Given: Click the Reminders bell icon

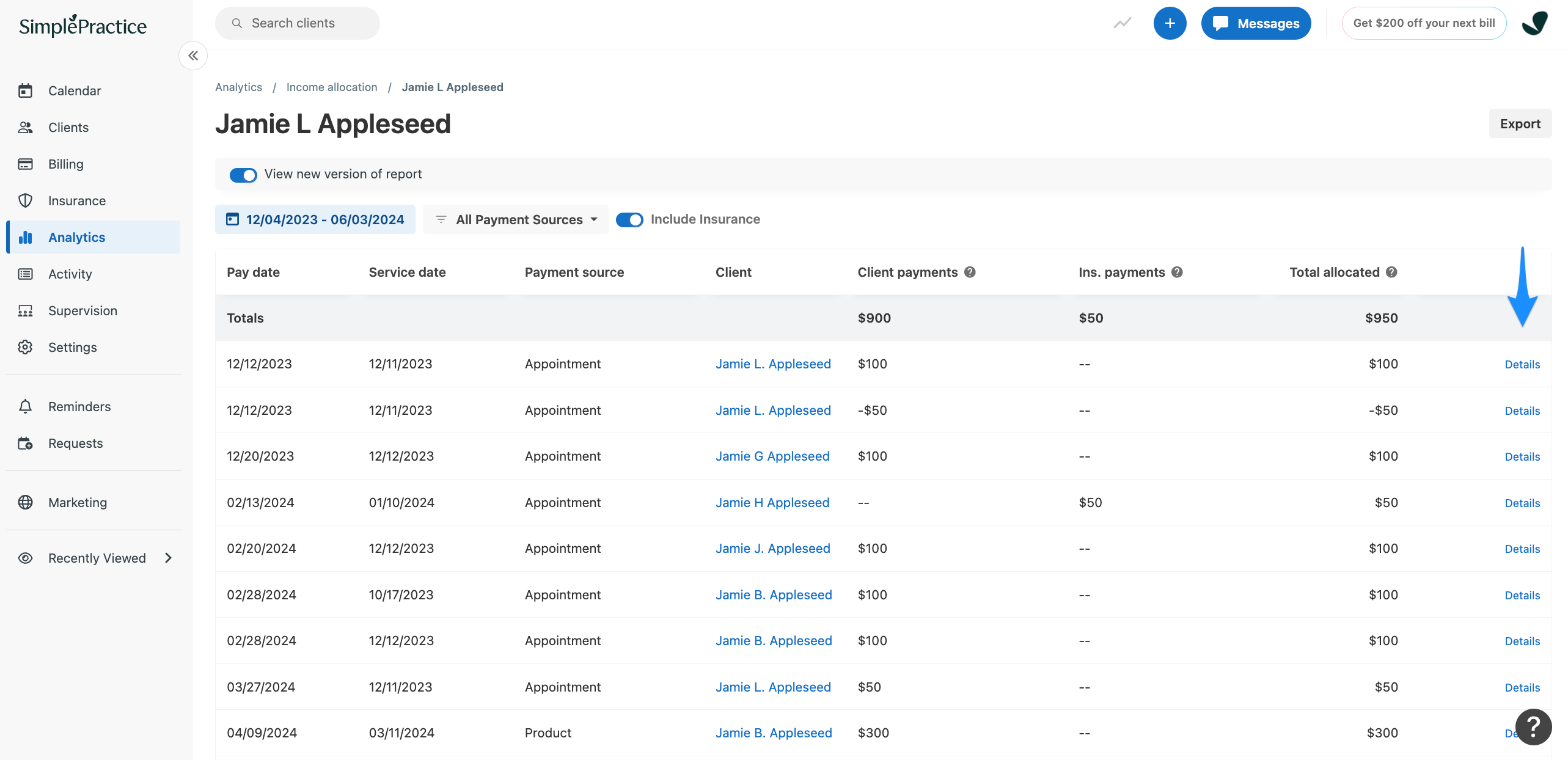Looking at the screenshot, I should point(25,406).
